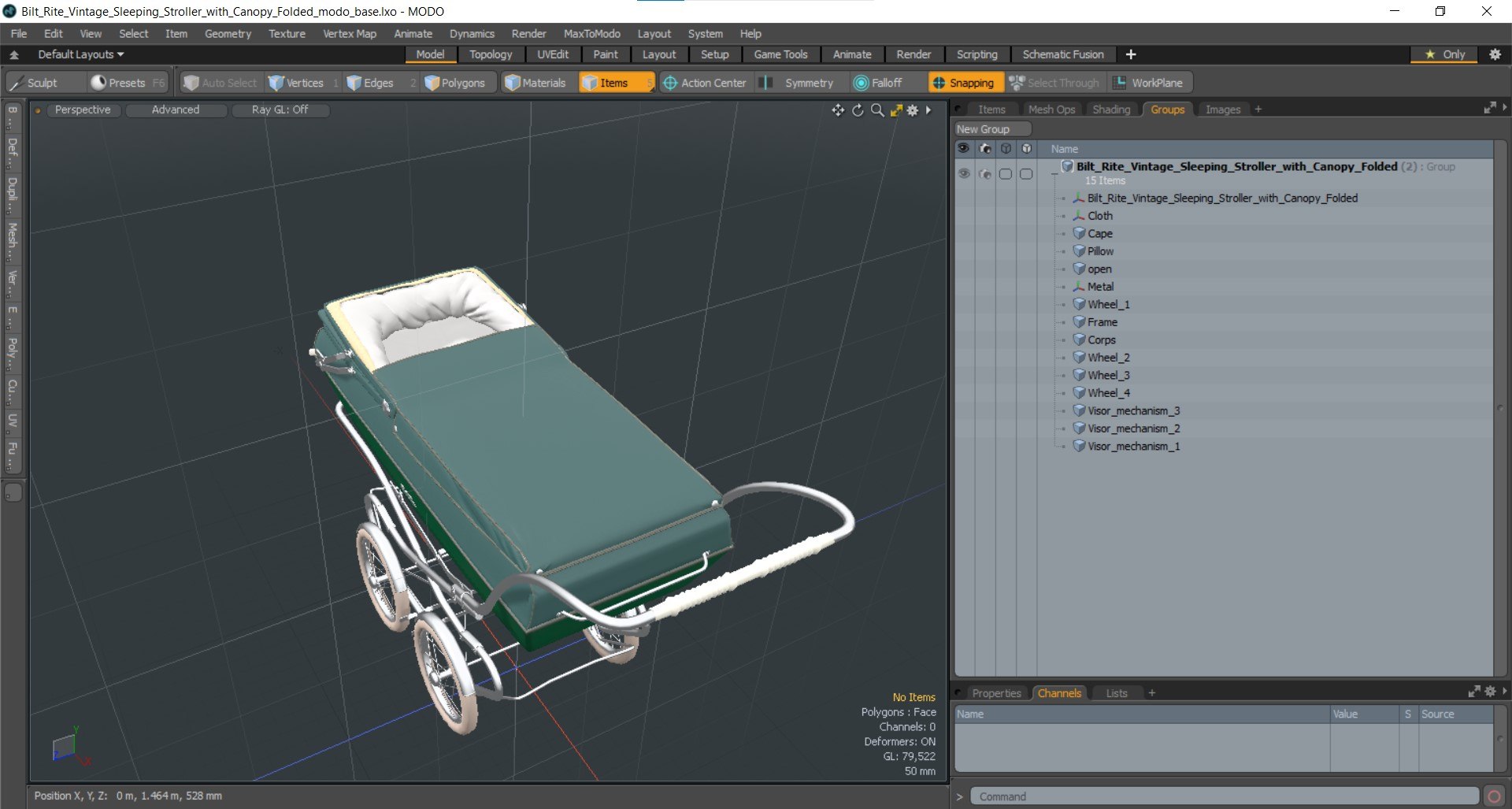
Task: Open the WorkPlane tool
Action: click(1148, 83)
